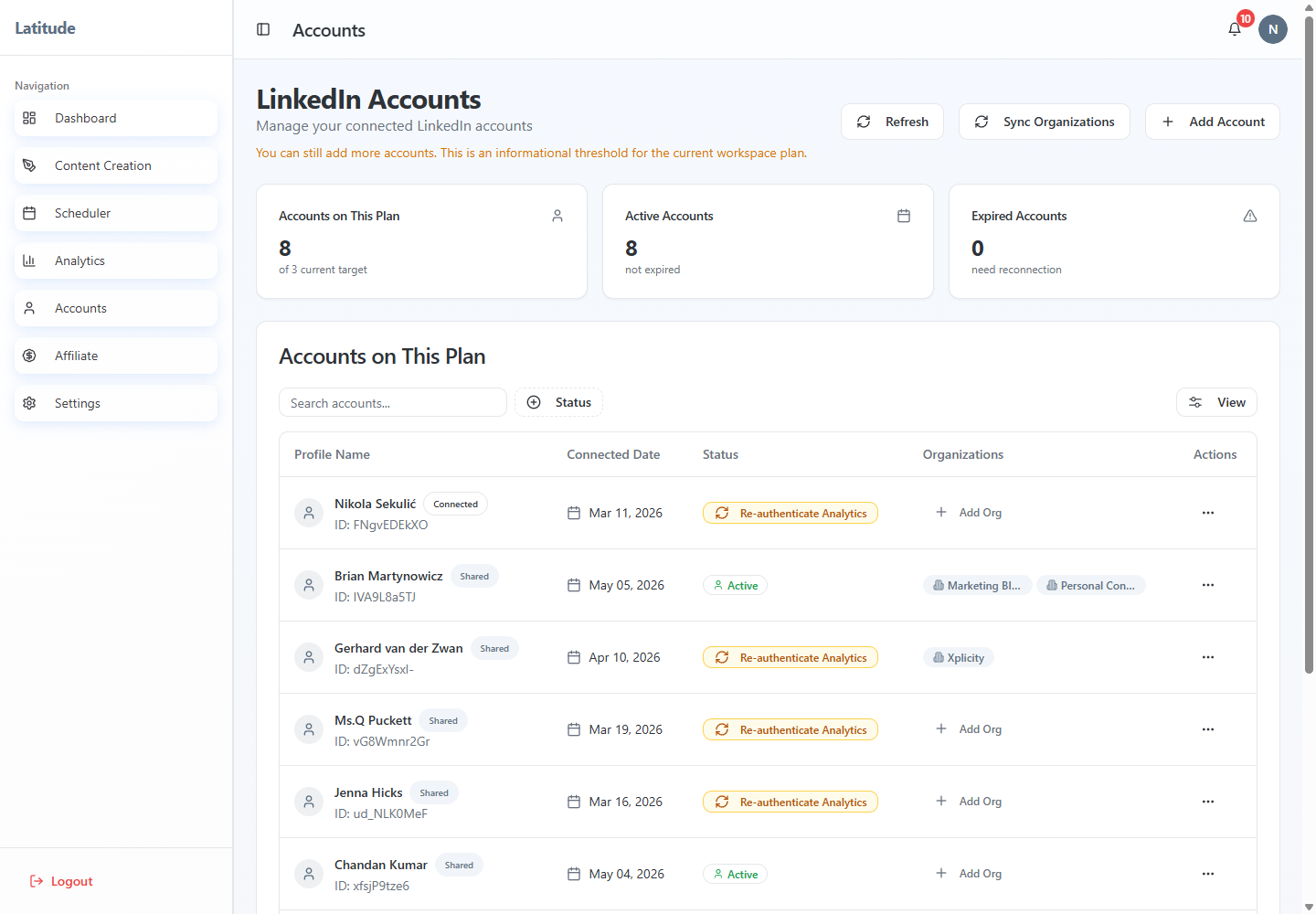Click the calendar icon beside Mar 11, 2026
This screenshot has height=914, width=1316.
(574, 513)
